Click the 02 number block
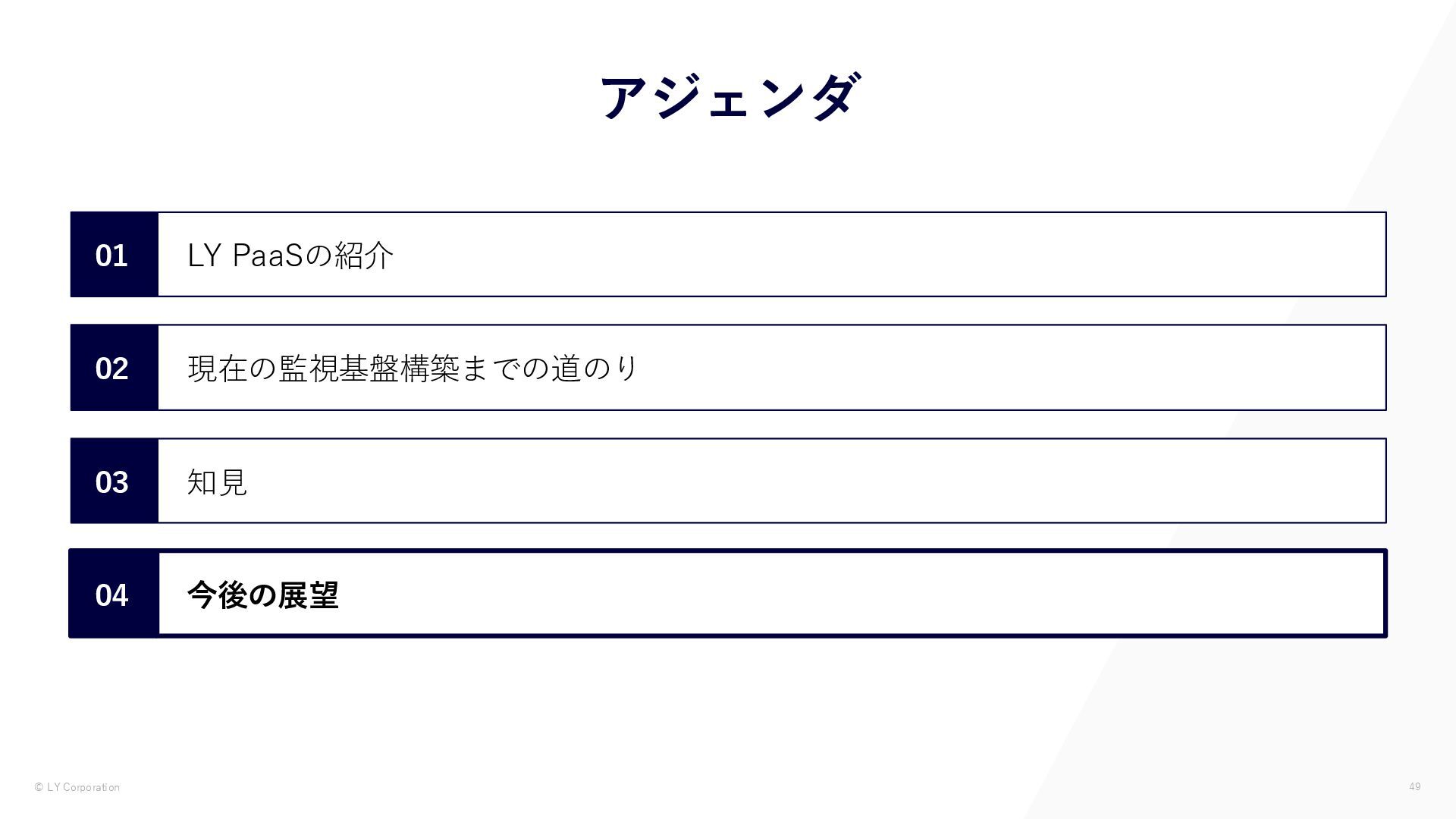 (x=114, y=368)
